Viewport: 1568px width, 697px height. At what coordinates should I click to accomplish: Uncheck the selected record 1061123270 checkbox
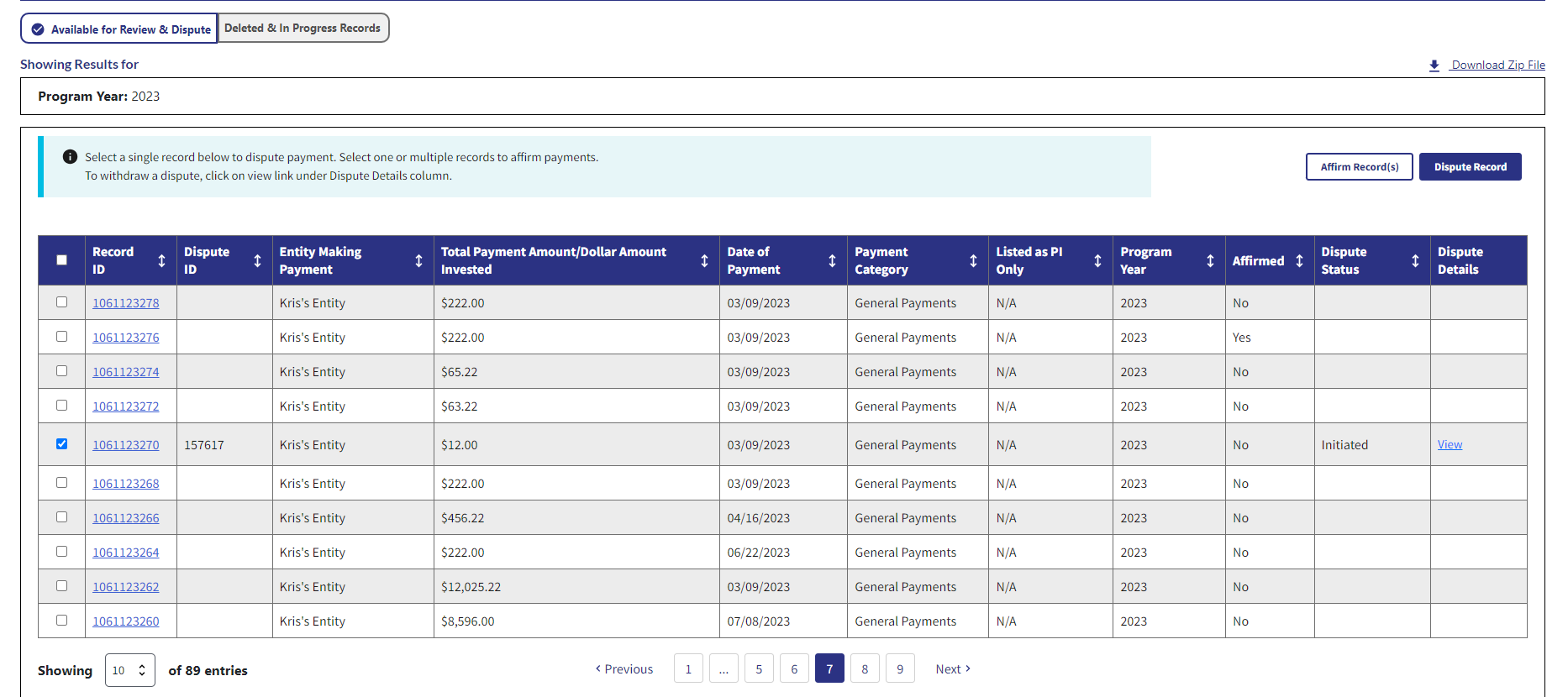click(x=61, y=444)
